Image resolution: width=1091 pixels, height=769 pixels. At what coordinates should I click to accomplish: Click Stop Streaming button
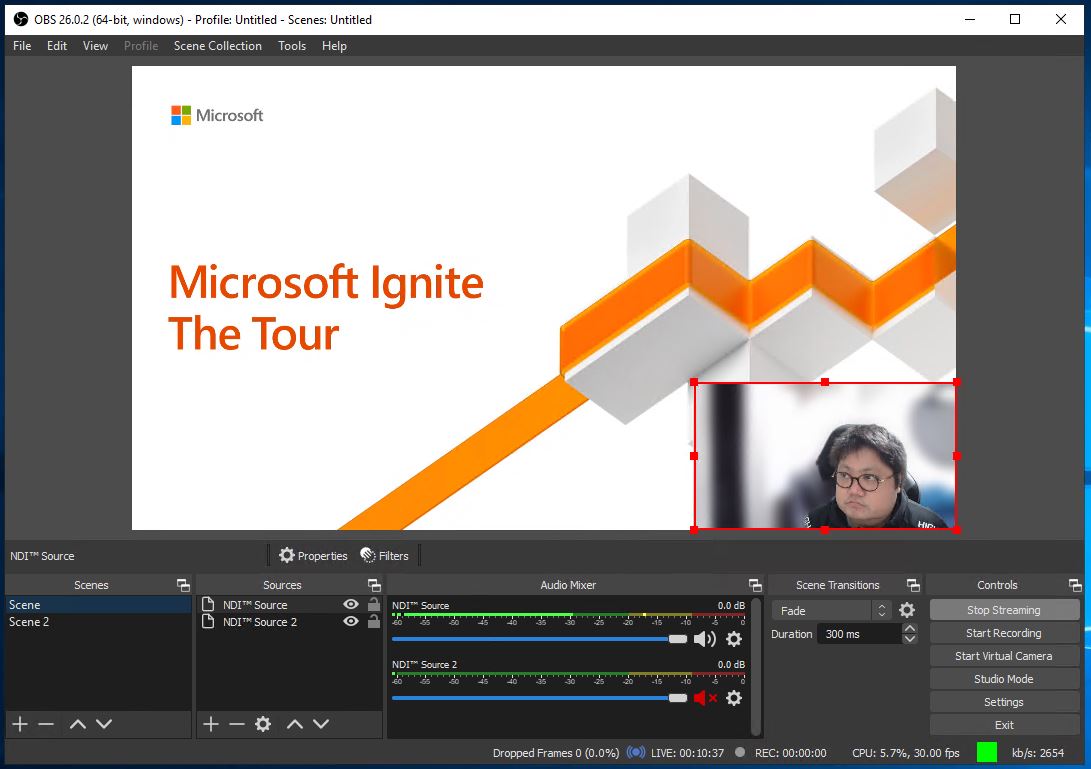tap(1004, 610)
